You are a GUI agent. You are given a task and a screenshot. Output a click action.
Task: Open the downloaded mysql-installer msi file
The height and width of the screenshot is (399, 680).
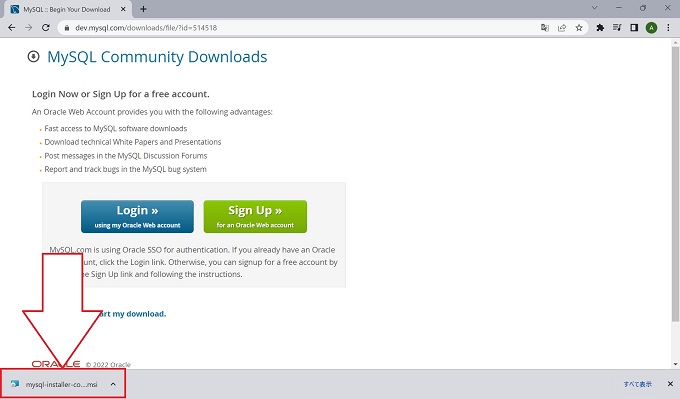(61, 384)
